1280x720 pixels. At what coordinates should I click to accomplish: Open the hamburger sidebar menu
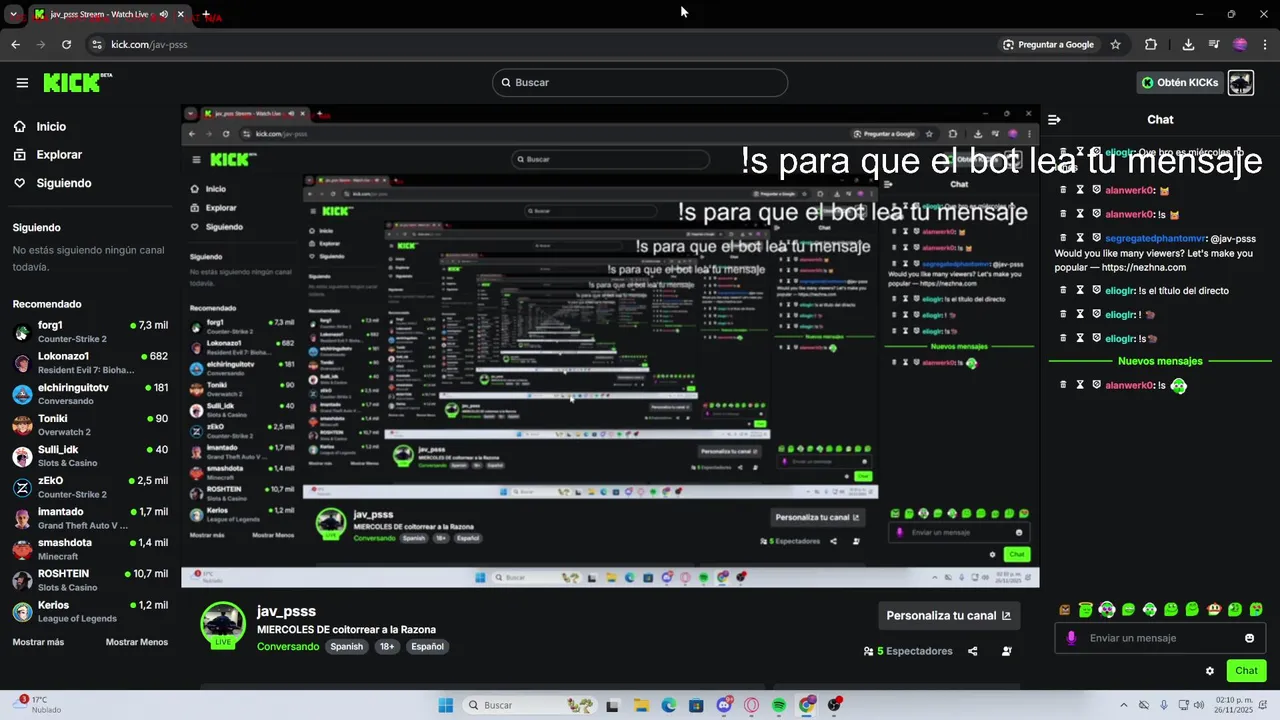point(22,83)
